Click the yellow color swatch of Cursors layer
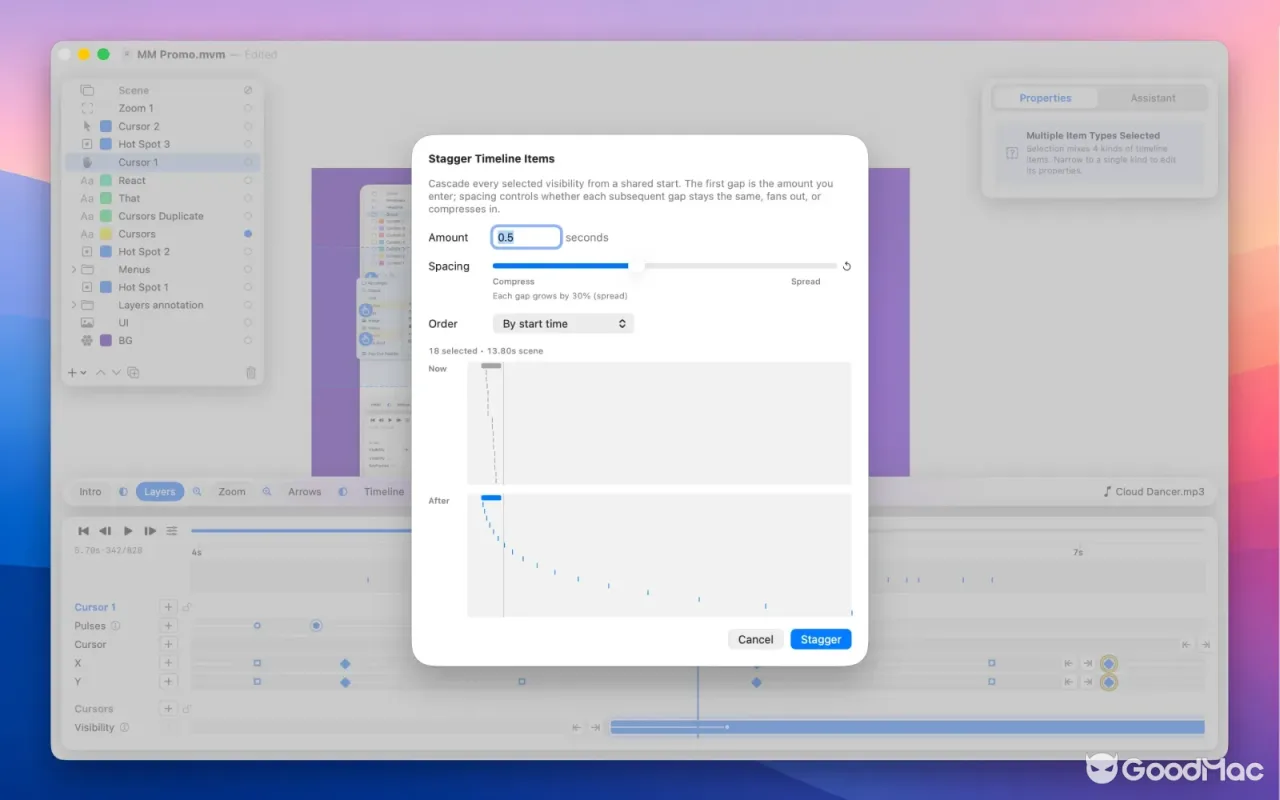The height and width of the screenshot is (800, 1280). [106, 234]
